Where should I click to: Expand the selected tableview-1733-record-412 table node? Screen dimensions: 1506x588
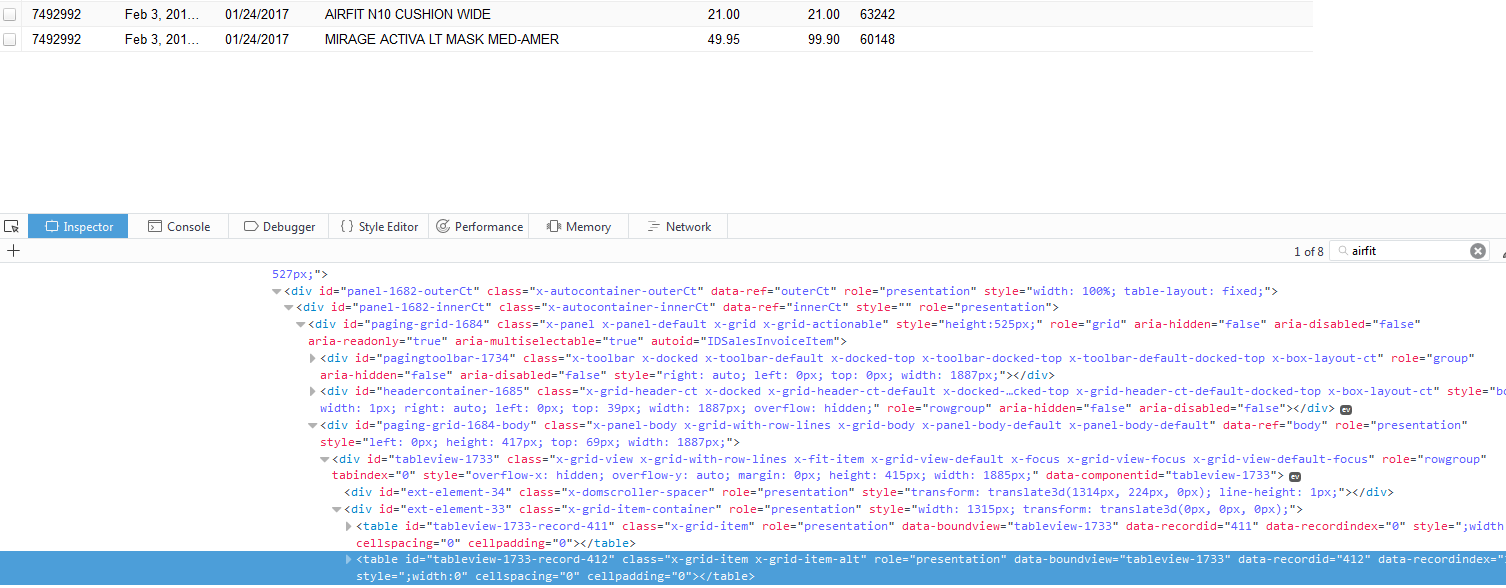[x=349, y=559]
